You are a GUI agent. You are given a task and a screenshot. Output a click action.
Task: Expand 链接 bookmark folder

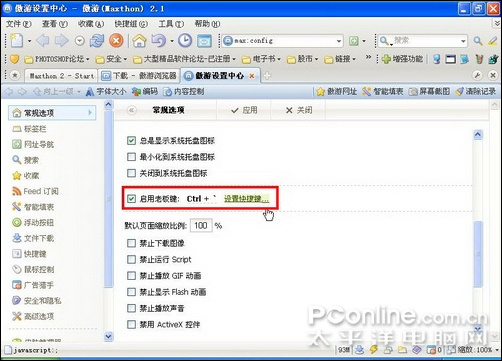(340, 59)
